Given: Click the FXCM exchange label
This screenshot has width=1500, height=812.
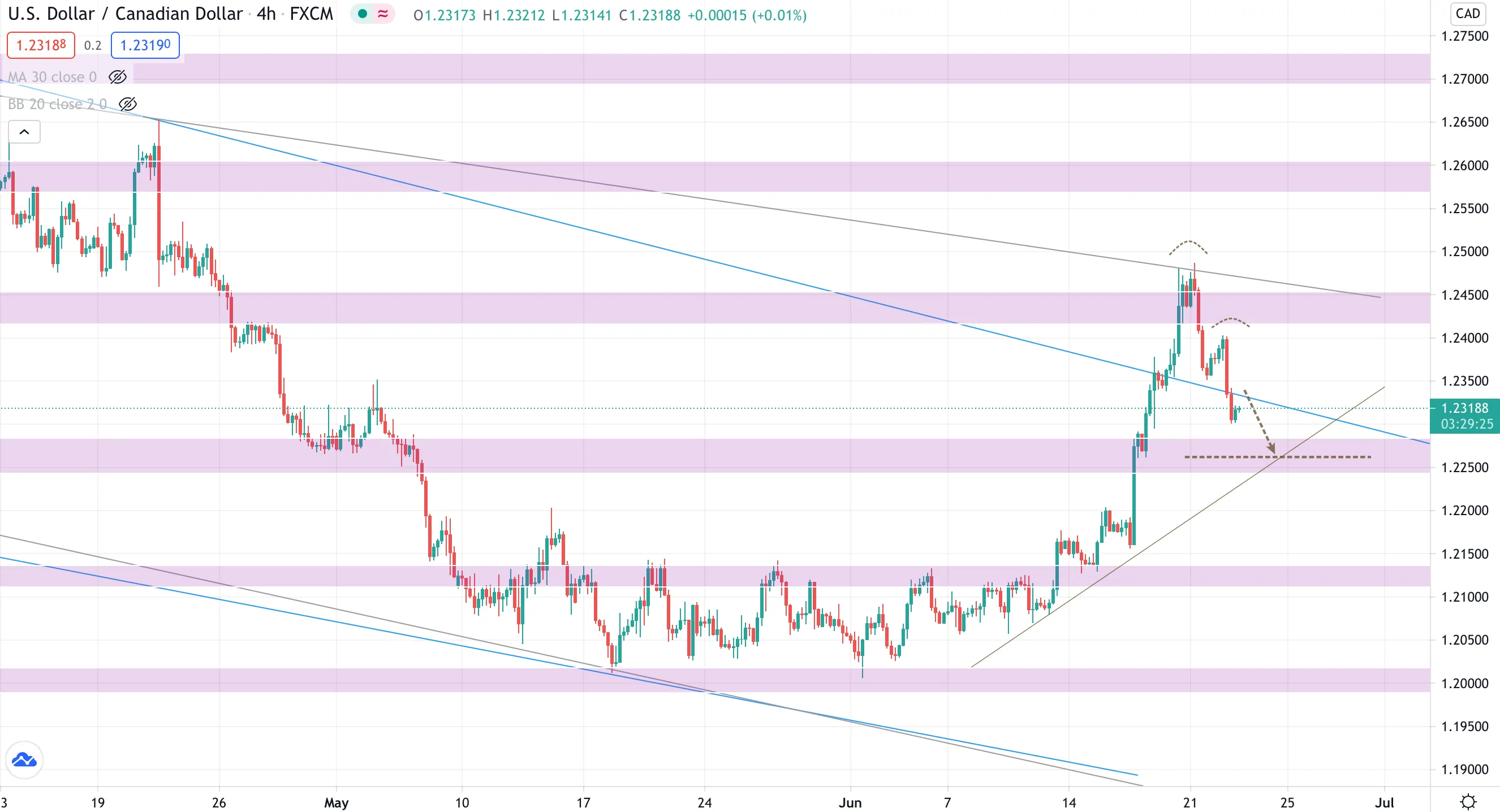Looking at the screenshot, I should click(x=312, y=14).
